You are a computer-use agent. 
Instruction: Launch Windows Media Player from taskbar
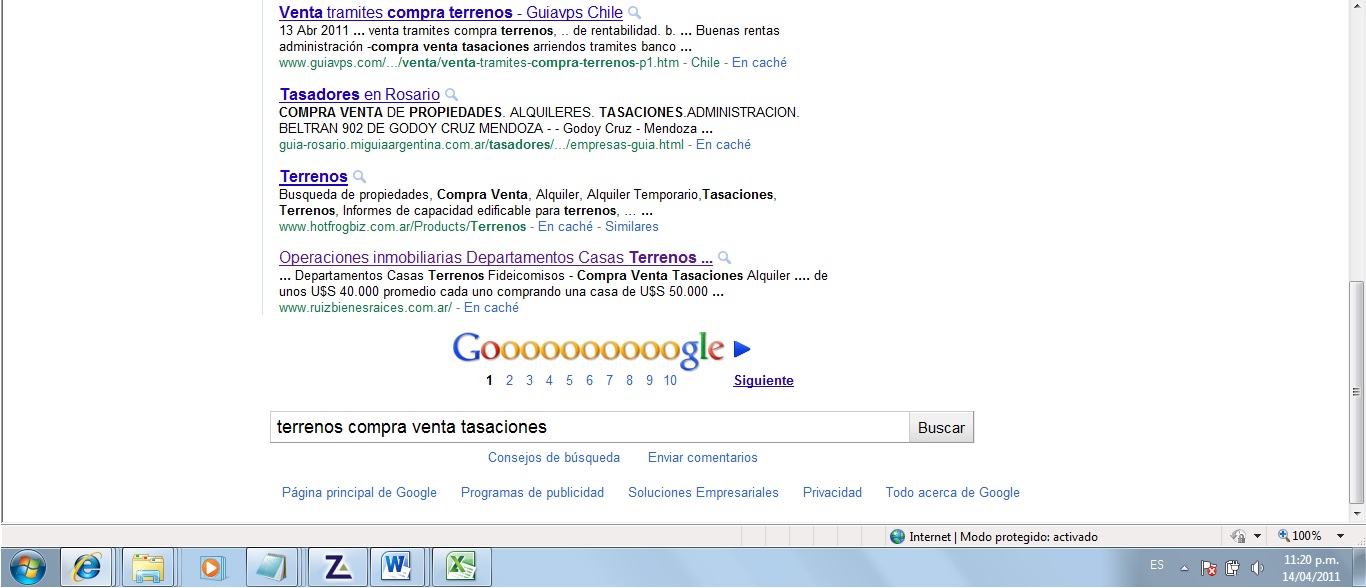point(211,567)
